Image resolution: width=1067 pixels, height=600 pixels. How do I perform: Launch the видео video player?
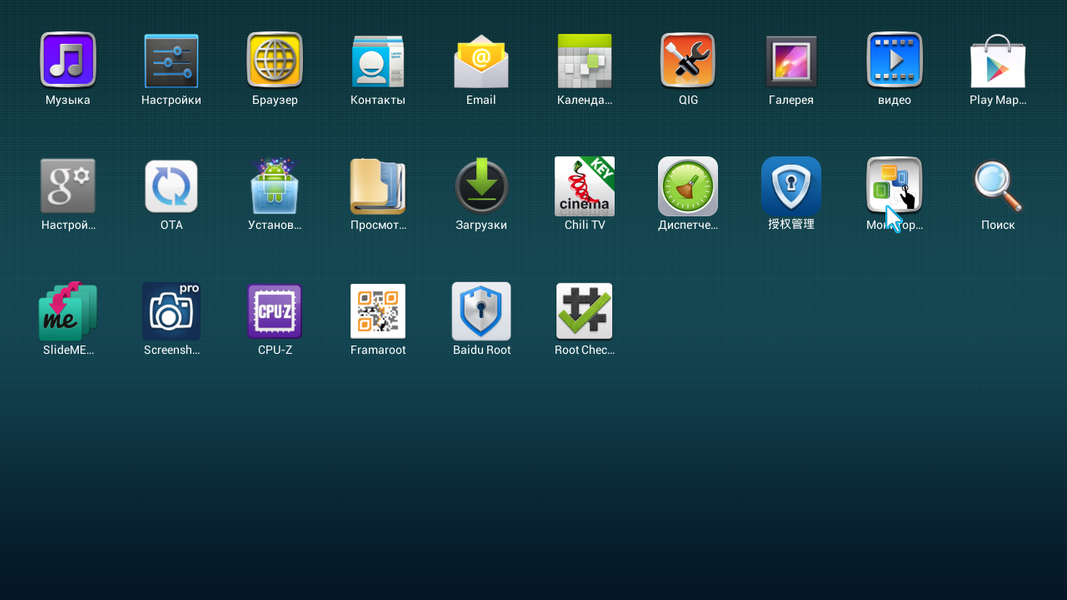(894, 61)
